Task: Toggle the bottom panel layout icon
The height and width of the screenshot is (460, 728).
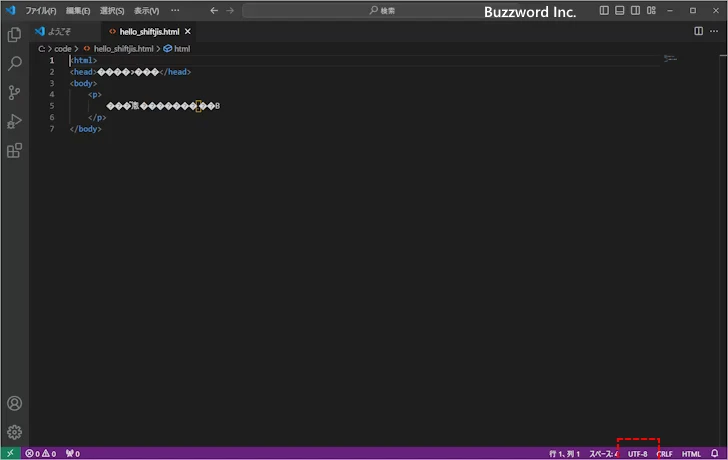Action: click(x=619, y=10)
